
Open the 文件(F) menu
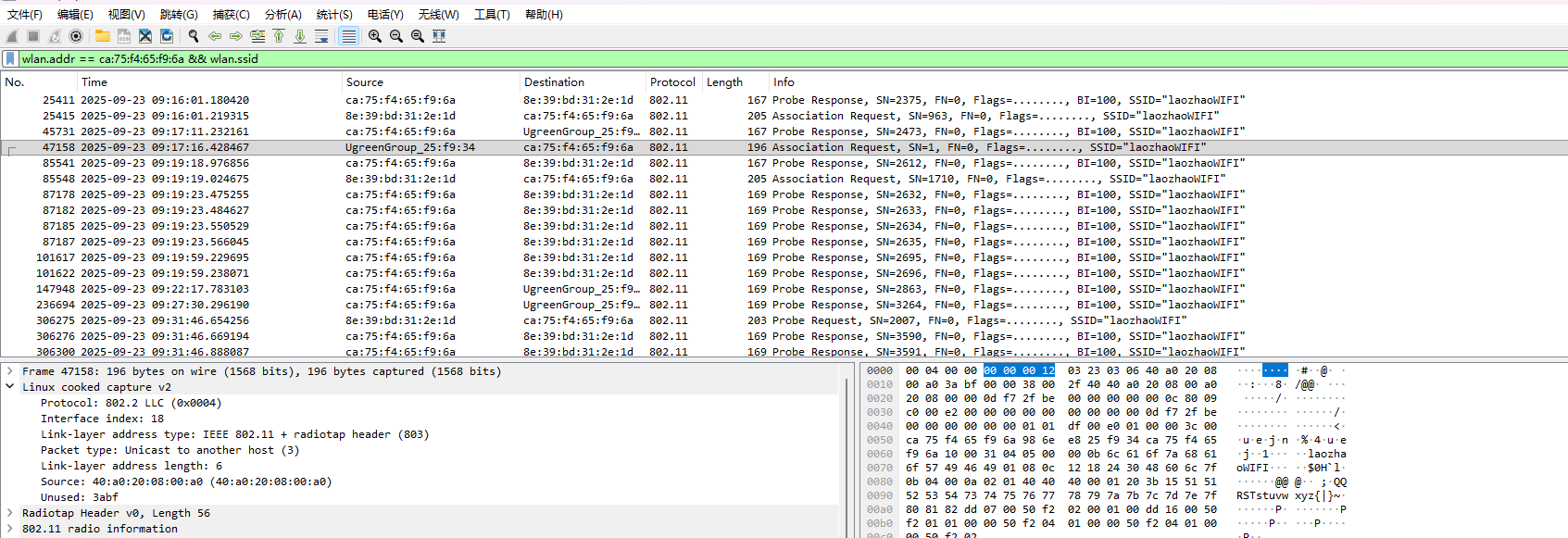pos(25,15)
